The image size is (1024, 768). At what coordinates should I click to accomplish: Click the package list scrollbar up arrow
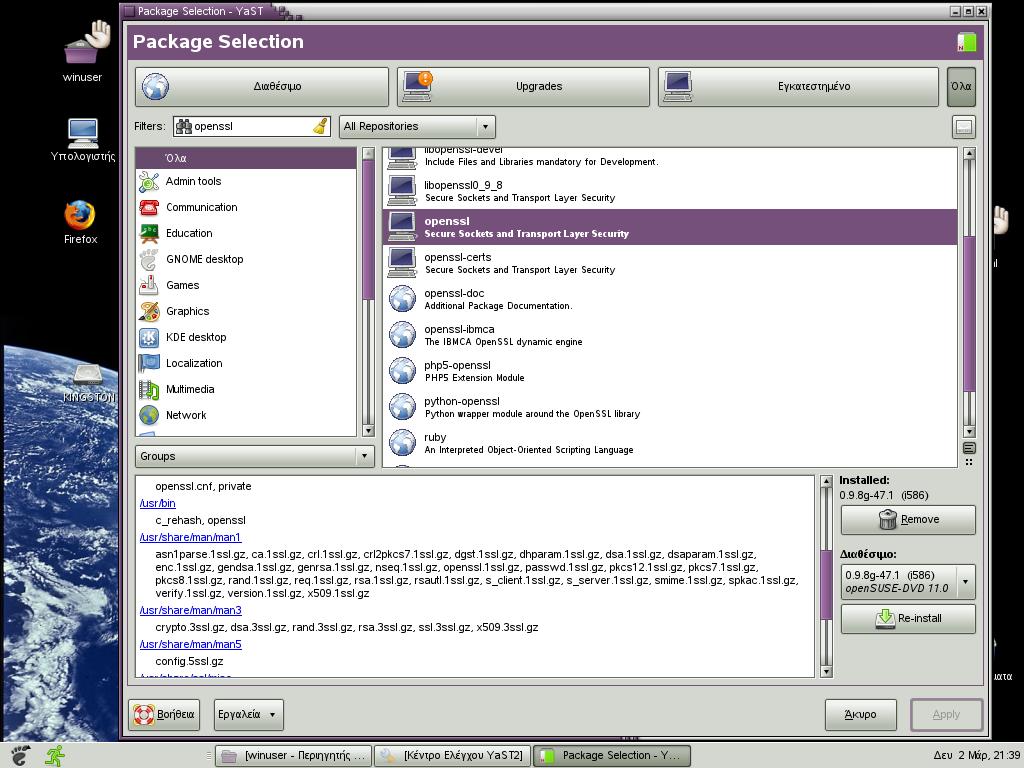[x=969, y=153]
